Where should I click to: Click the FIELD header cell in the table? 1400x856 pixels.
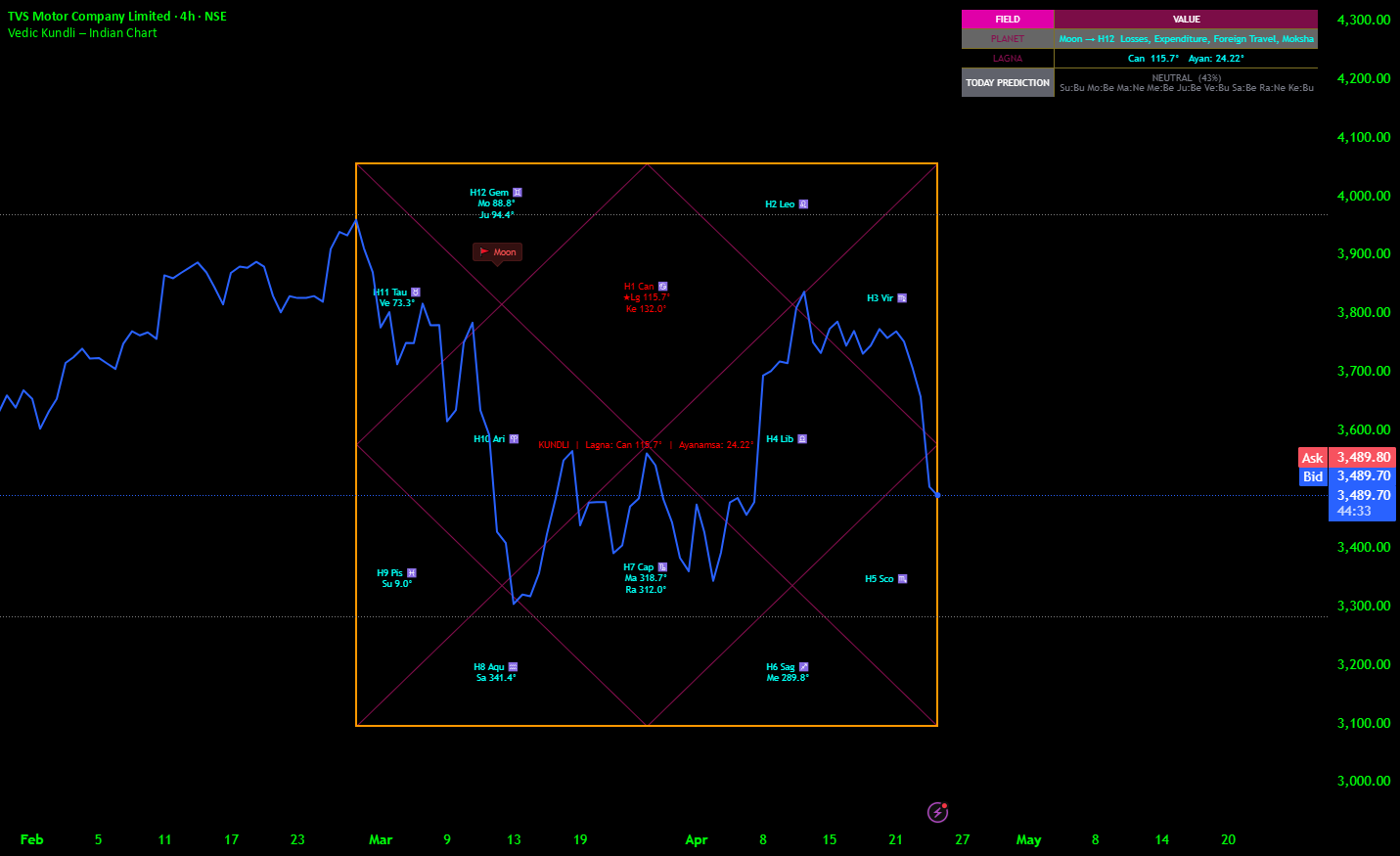pos(1008,20)
